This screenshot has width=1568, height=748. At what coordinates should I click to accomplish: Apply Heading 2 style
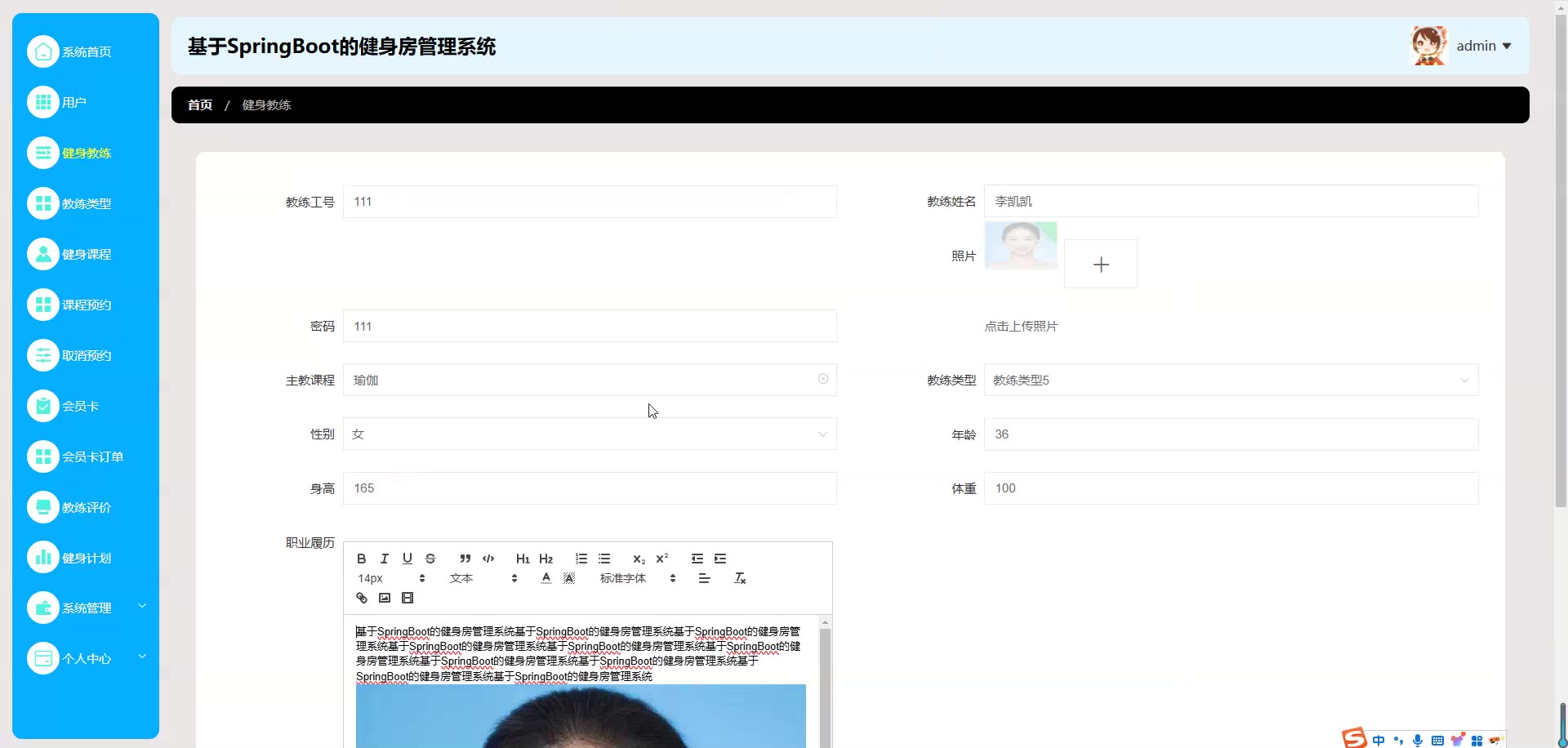pos(546,559)
